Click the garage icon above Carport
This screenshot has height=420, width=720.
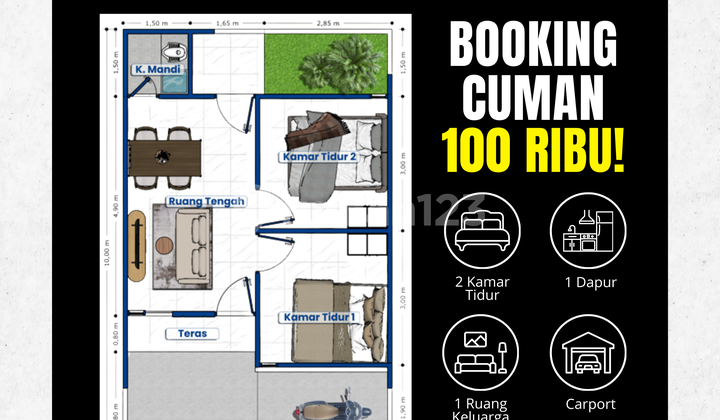coord(588,354)
